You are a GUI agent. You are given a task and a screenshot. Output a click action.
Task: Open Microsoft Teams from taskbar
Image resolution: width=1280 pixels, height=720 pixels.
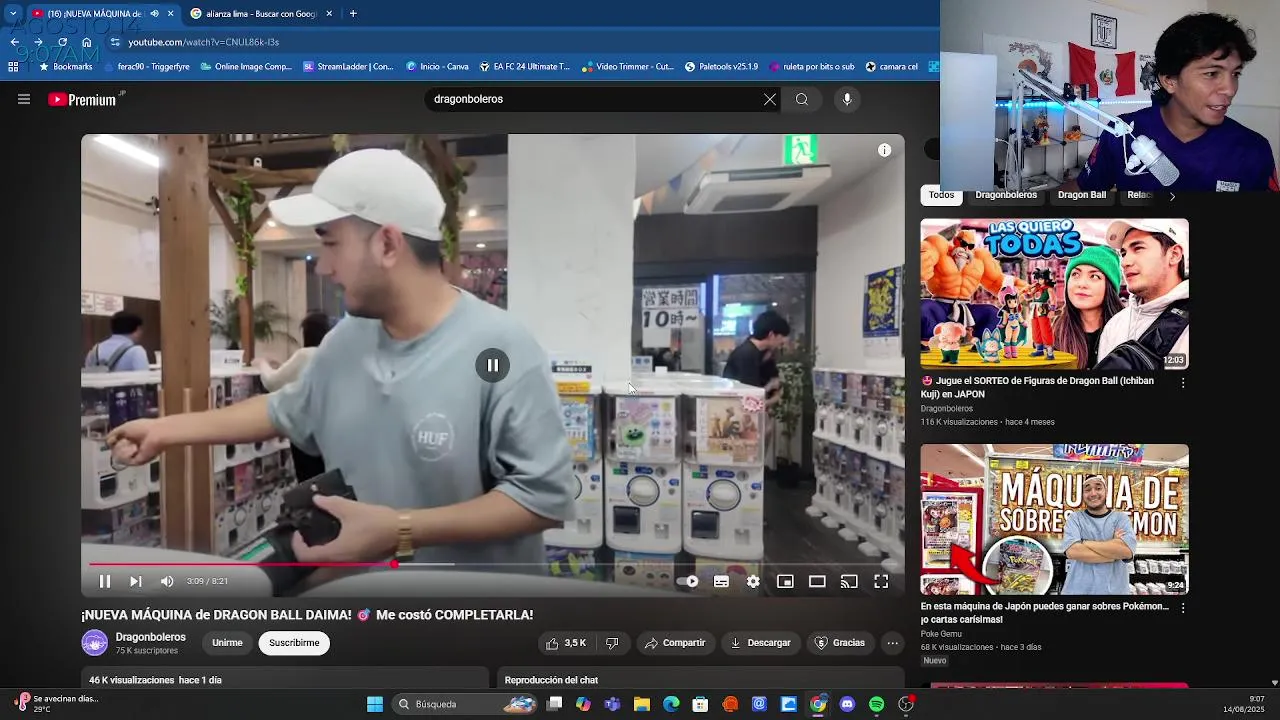pyautogui.click(x=612, y=704)
